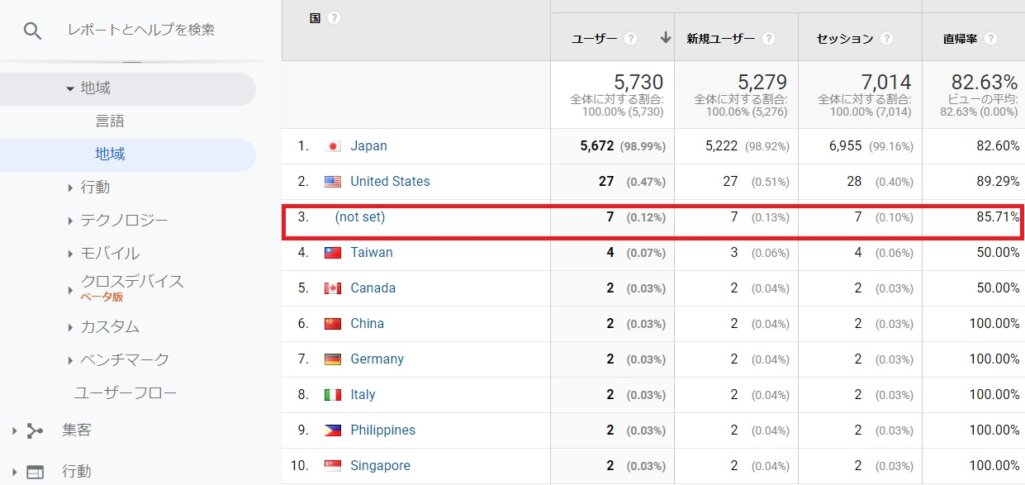1025x485 pixels.
Task: Open the United States country link
Action: click(389, 181)
